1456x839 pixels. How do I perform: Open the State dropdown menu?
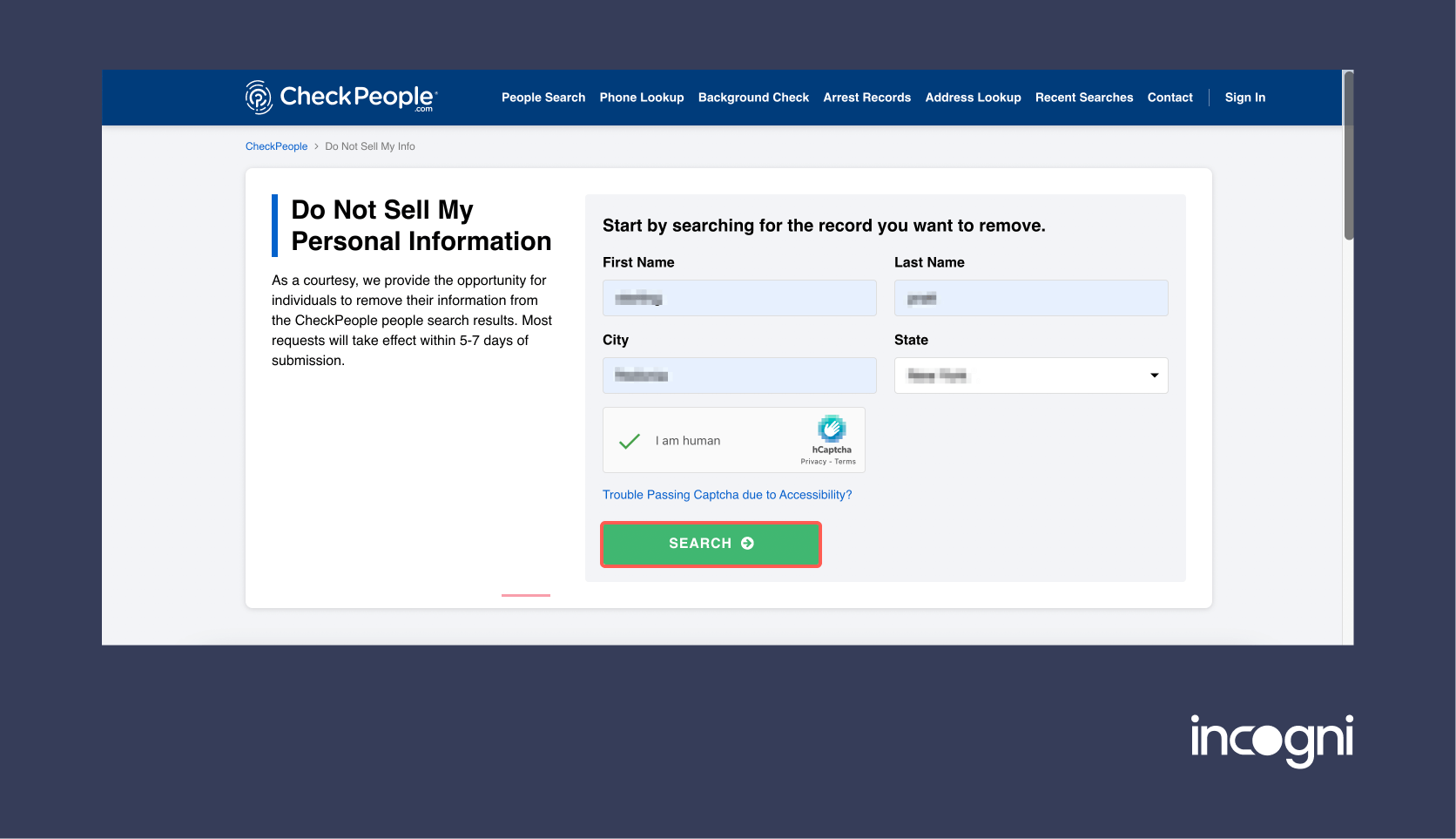tap(1031, 376)
